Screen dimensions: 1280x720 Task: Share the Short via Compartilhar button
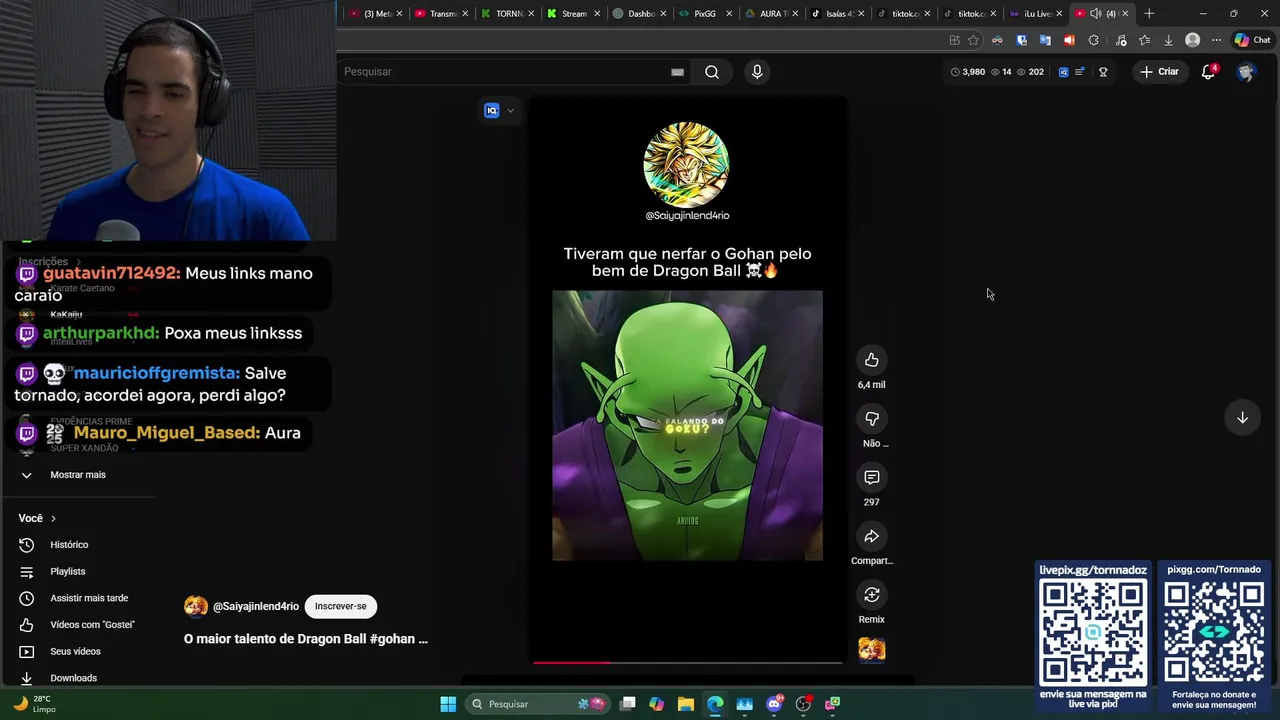871,537
